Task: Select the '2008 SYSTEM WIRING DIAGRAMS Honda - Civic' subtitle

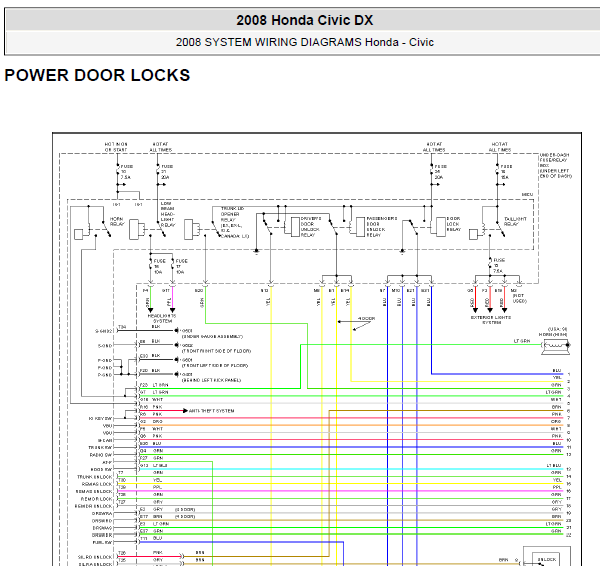Action: coord(305,42)
